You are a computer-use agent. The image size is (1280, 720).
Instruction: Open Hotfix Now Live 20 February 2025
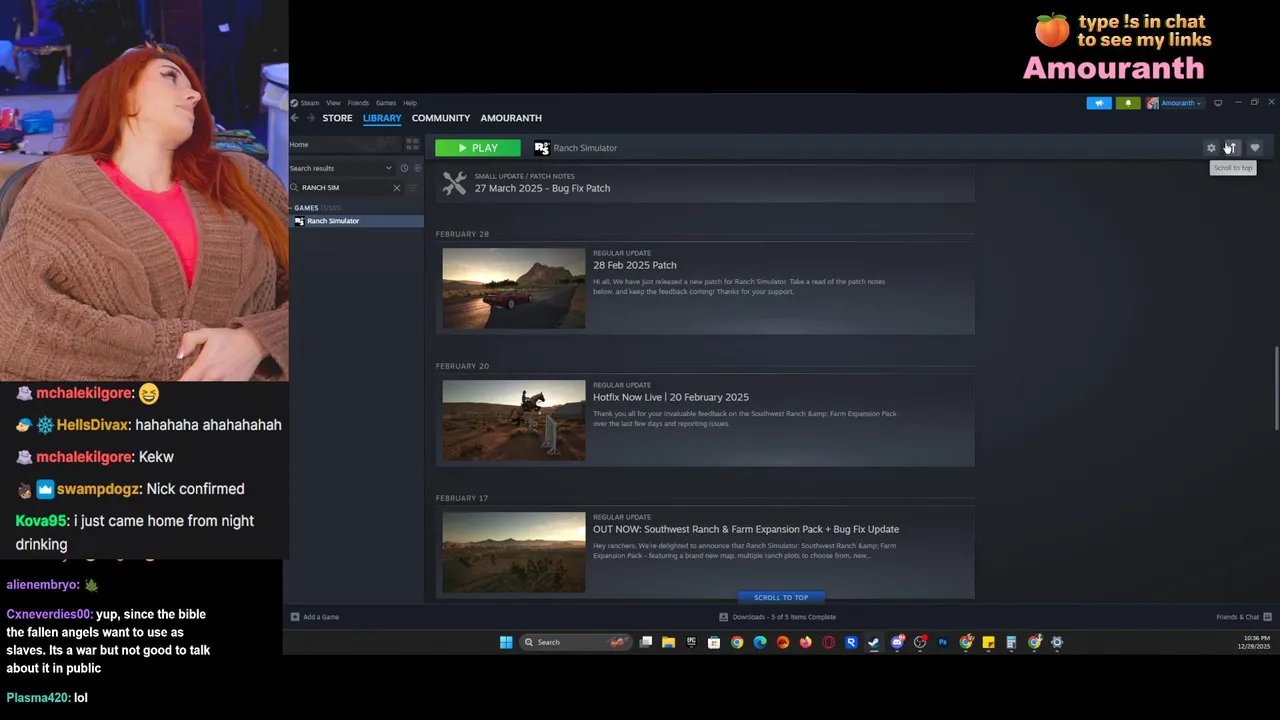click(671, 397)
